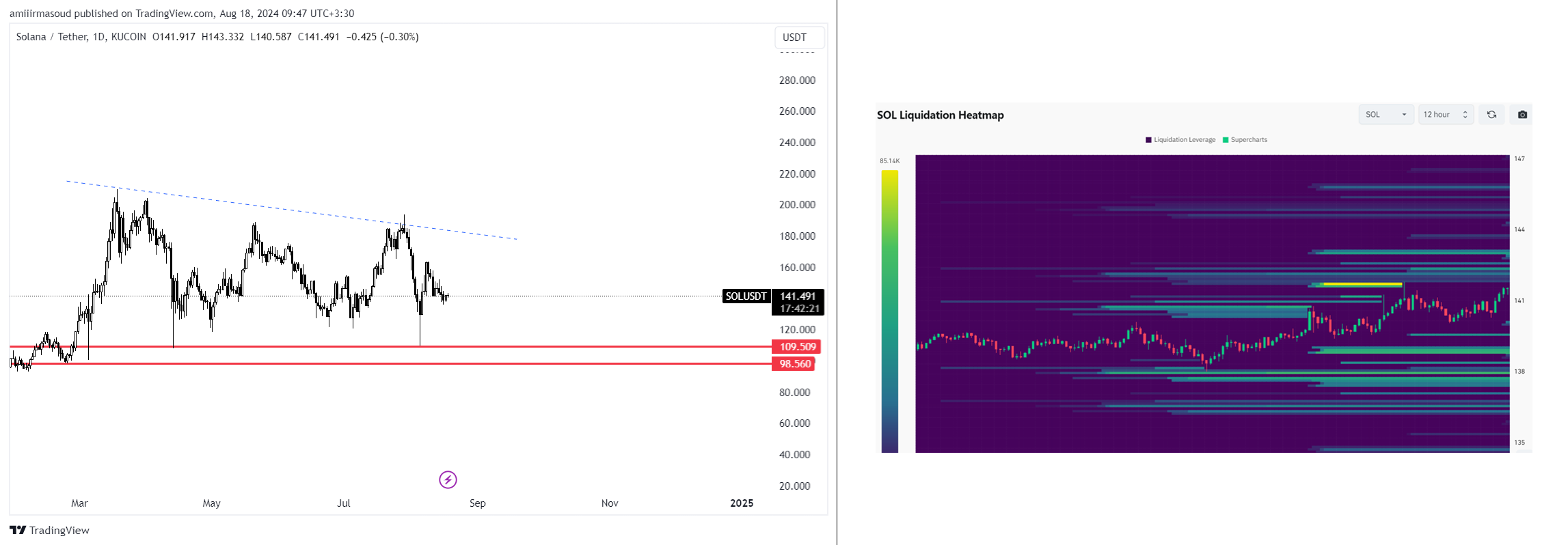Click the 17:42:21 candle countdown timer
1568x545 pixels.
(x=799, y=309)
